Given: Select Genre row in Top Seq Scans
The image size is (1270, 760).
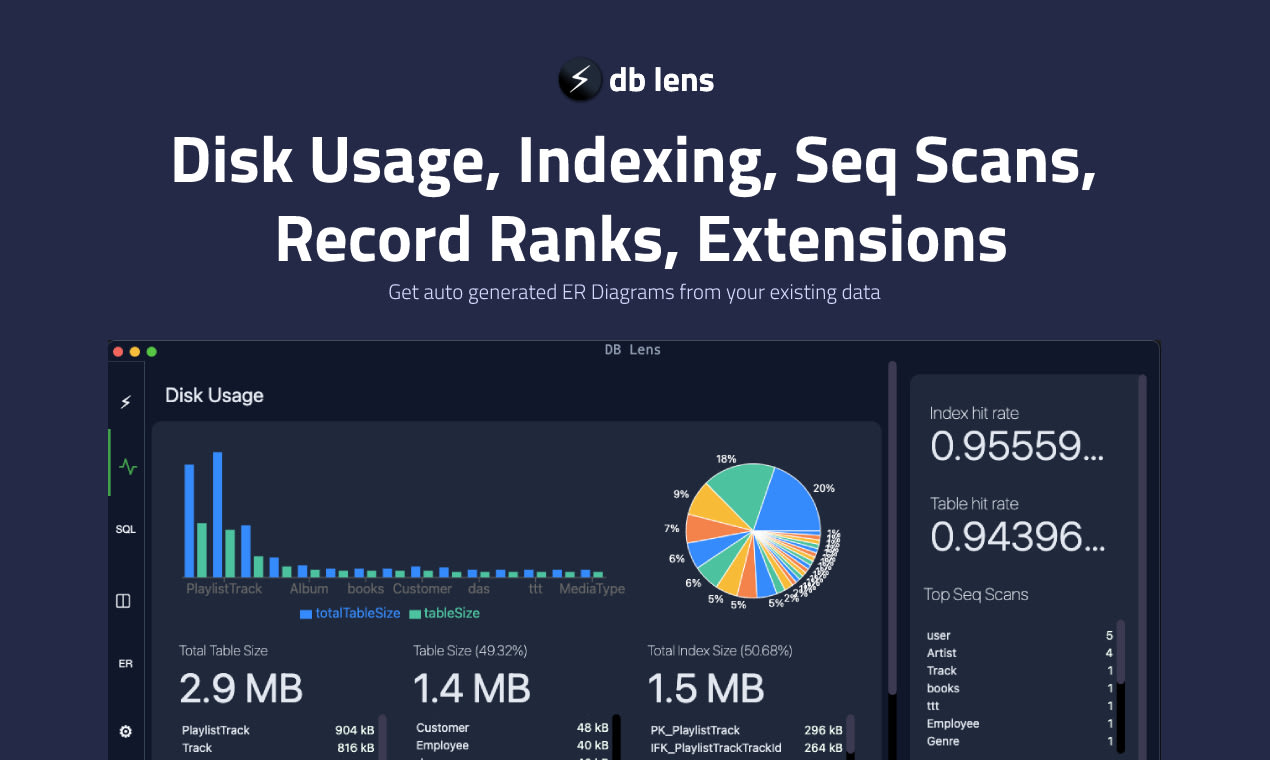Looking at the screenshot, I should [x=1020, y=742].
